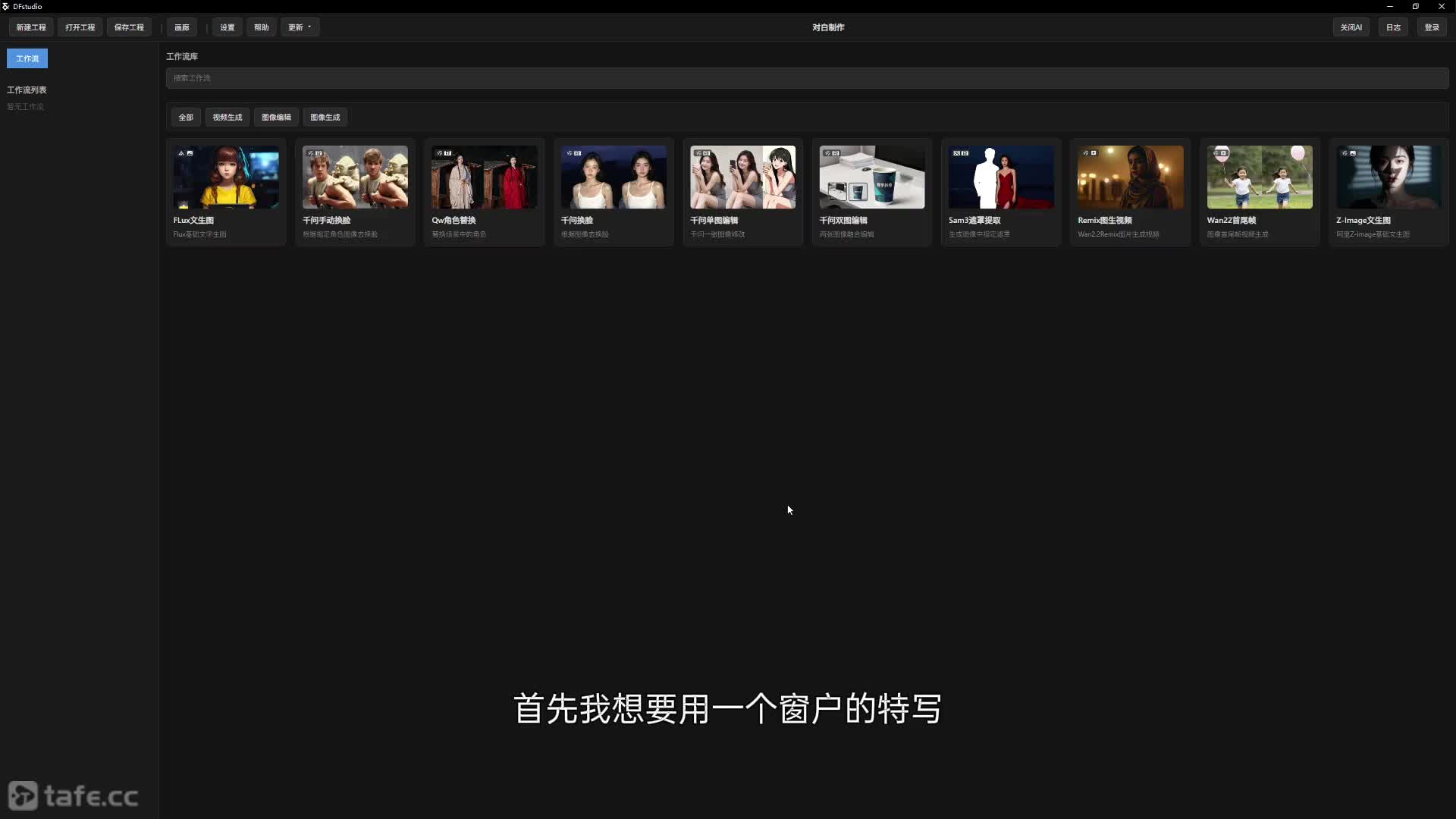
Task: Open the FLux文生图 workflow thumbnail
Action: tap(226, 177)
